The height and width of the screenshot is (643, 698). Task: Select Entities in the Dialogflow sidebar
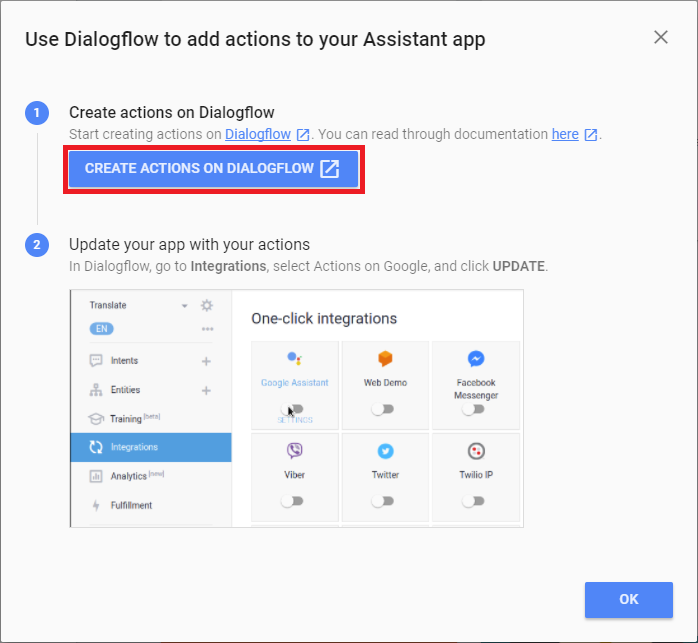point(125,390)
